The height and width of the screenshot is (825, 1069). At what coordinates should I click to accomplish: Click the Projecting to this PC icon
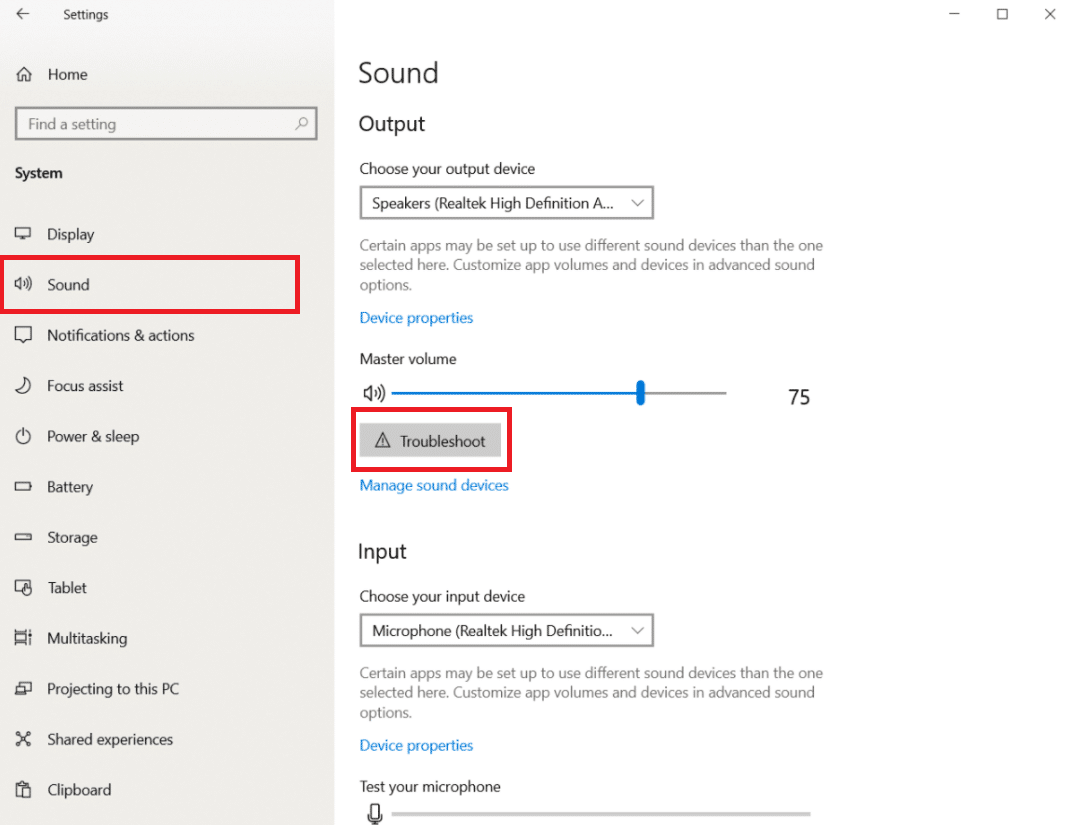23,688
